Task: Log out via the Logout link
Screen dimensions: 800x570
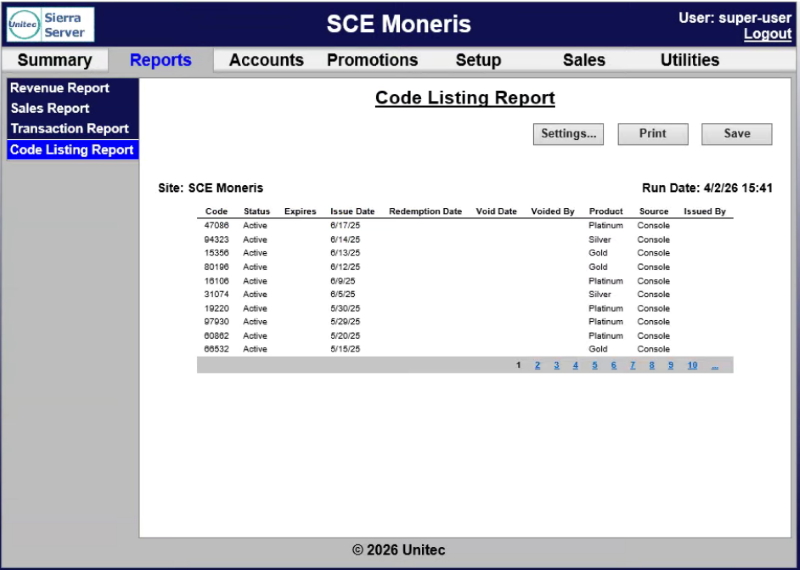Action: [x=767, y=34]
